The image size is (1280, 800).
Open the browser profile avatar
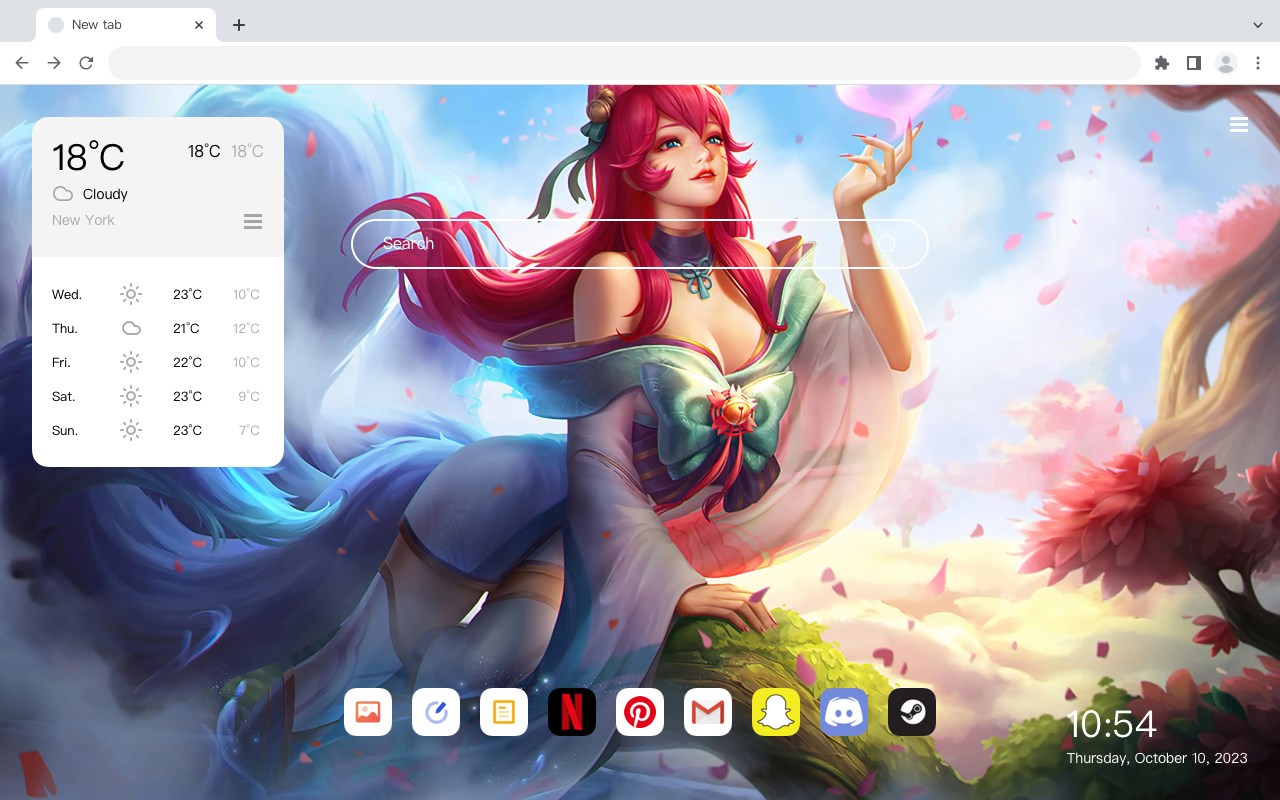point(1226,63)
